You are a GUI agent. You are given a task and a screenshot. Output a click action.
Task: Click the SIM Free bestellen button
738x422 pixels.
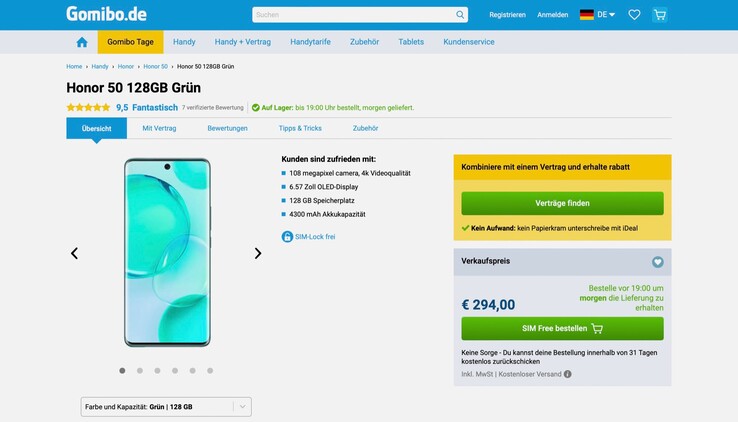(x=562, y=329)
